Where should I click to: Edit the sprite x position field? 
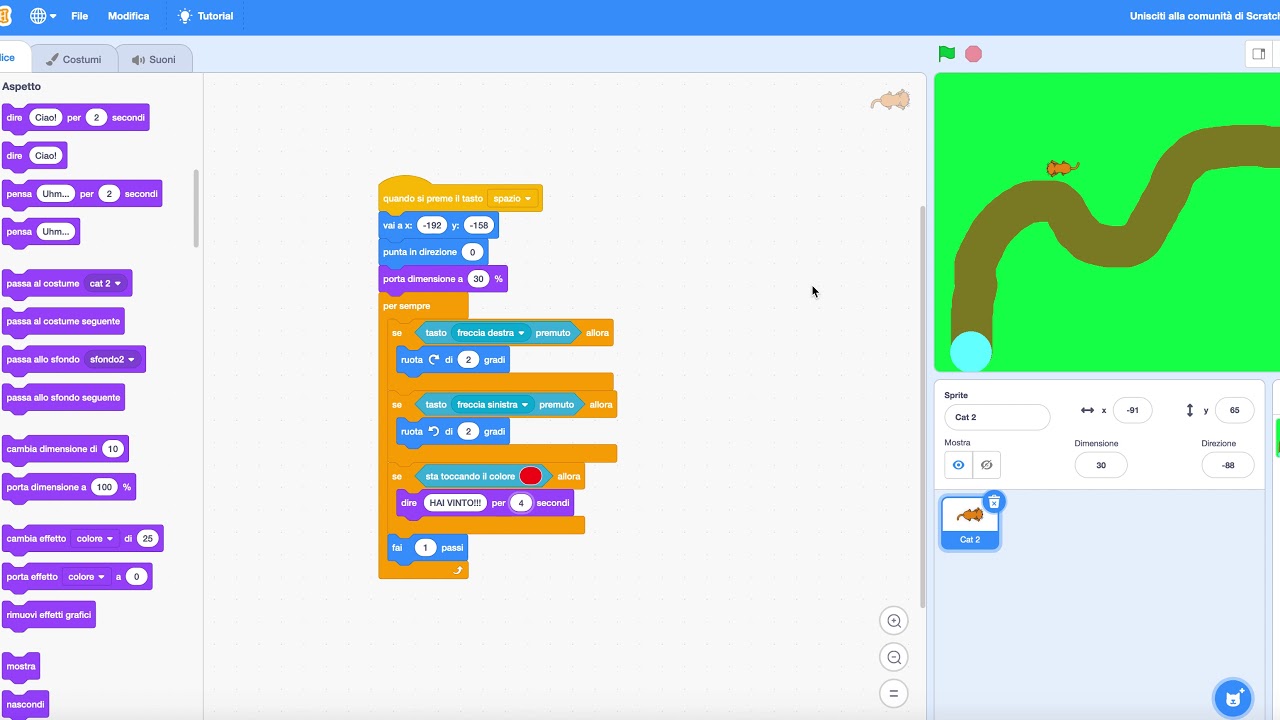(x=1132, y=410)
